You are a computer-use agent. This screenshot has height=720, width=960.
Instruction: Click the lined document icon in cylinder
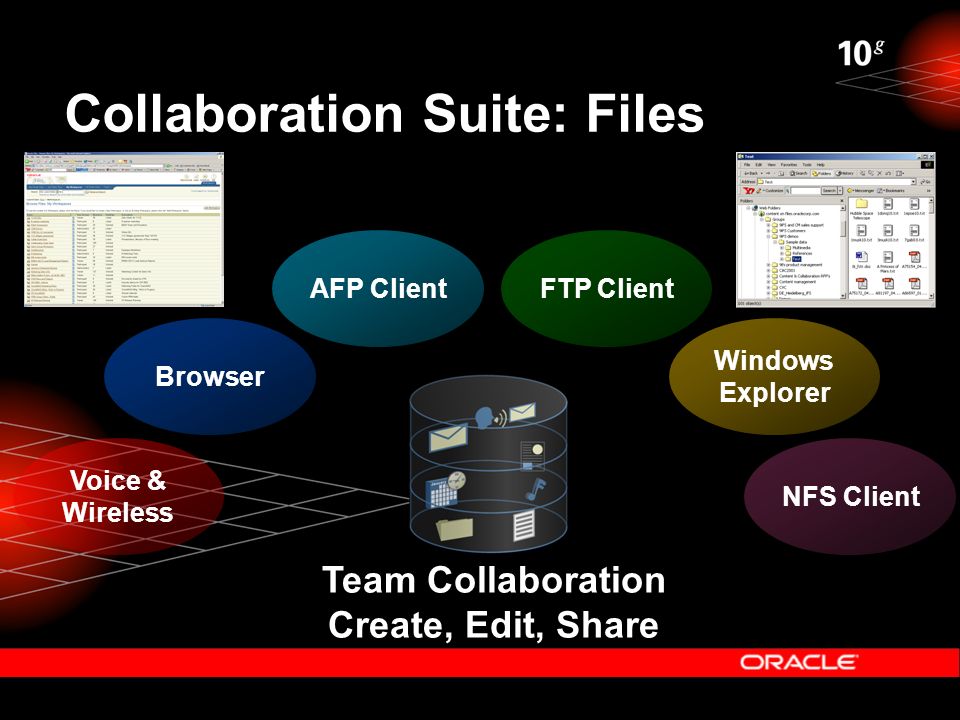(x=524, y=526)
